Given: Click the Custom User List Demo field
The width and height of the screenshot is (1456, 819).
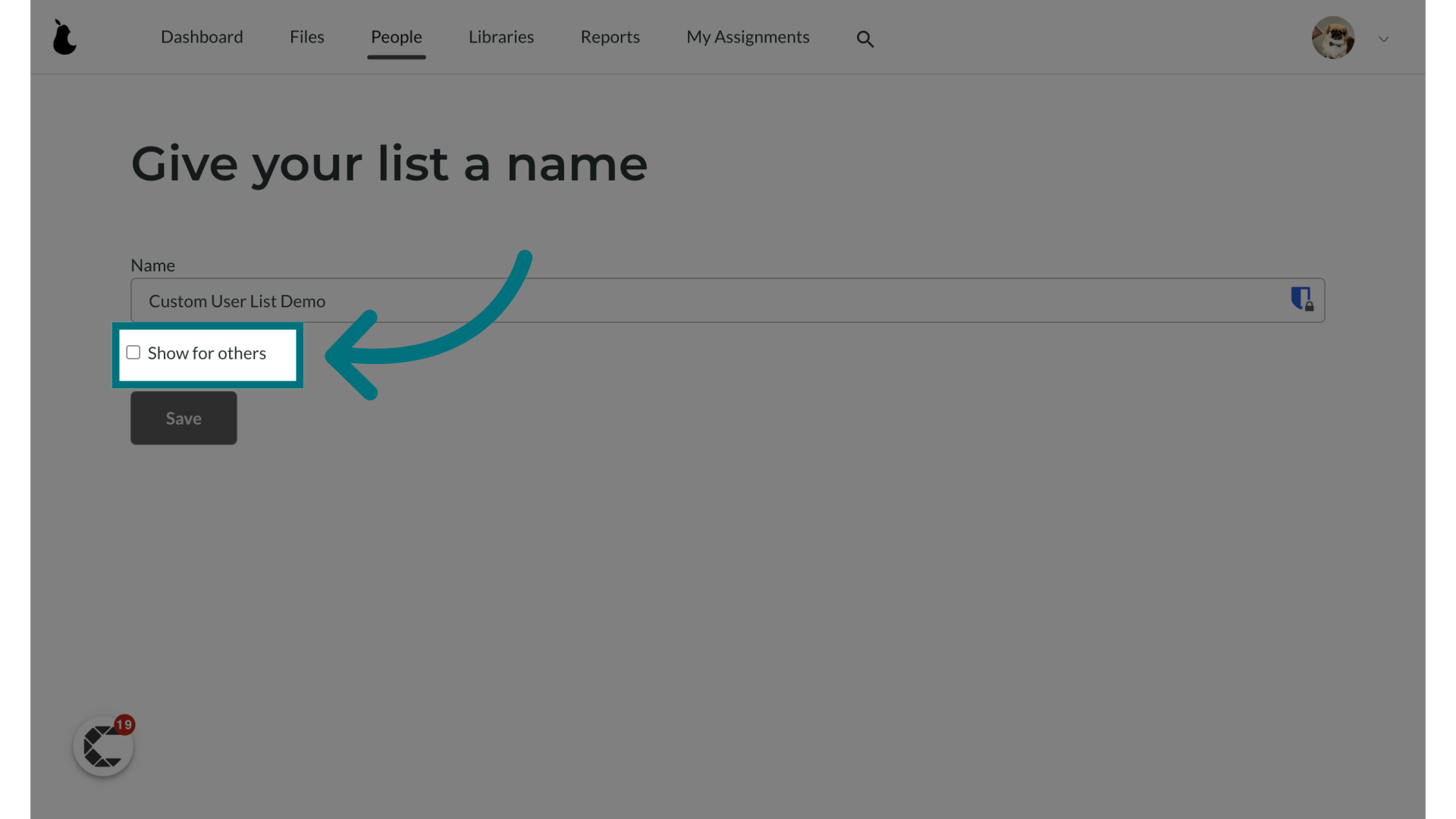Looking at the screenshot, I should (728, 300).
